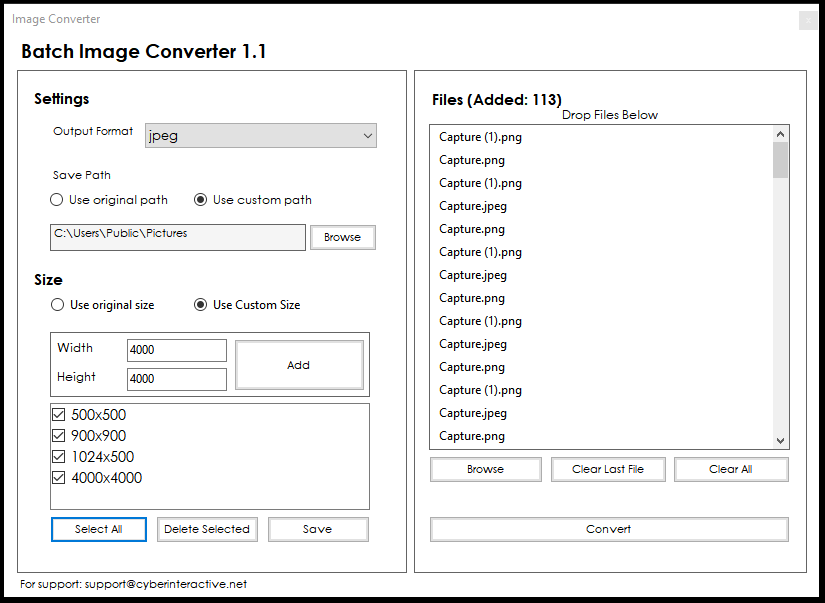Open the Output Format jpeg dropdown

tap(260, 136)
